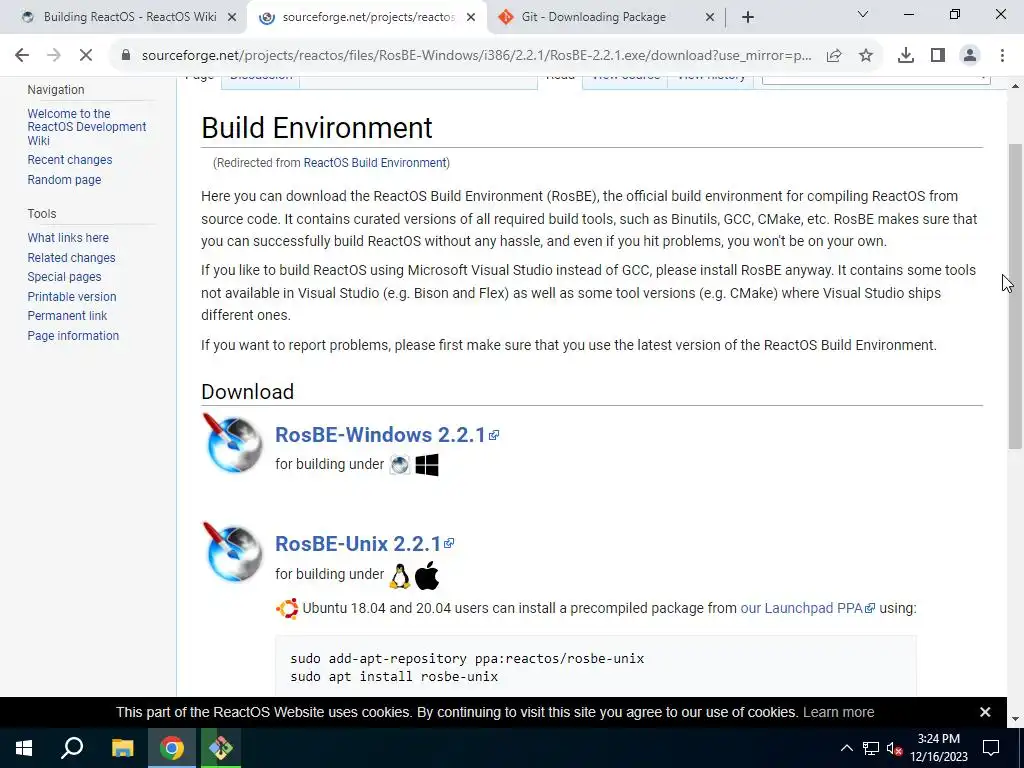The height and width of the screenshot is (768, 1024).
Task: Click the Apple logo icon
Action: click(x=427, y=575)
